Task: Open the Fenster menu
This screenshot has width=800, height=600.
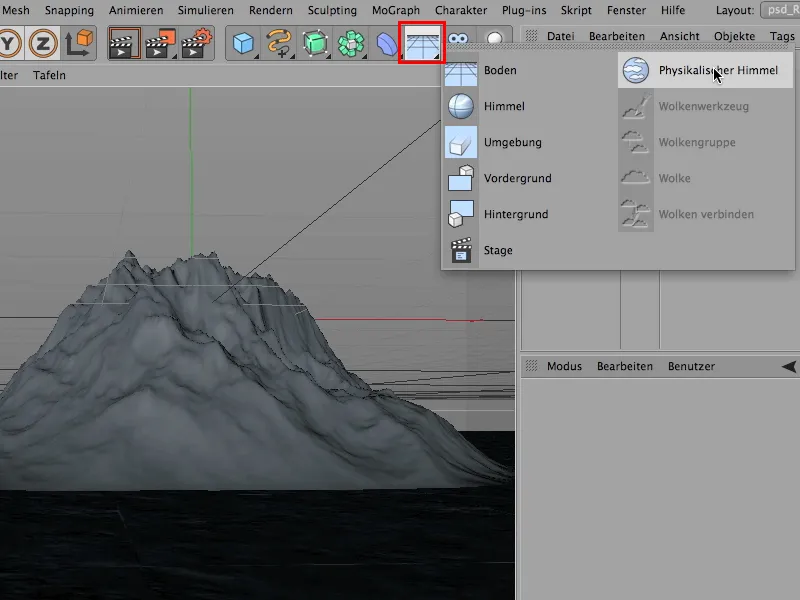Action: pyautogui.click(x=627, y=10)
